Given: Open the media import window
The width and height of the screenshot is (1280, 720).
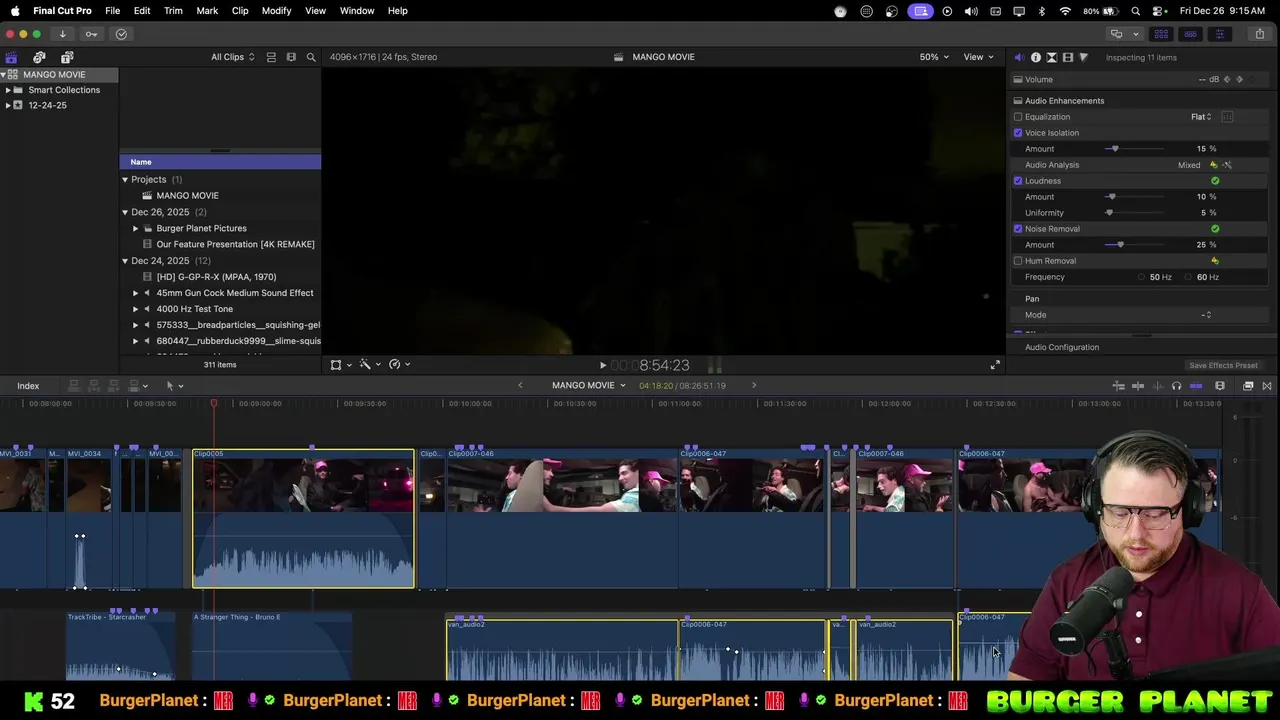Looking at the screenshot, I should [62, 34].
